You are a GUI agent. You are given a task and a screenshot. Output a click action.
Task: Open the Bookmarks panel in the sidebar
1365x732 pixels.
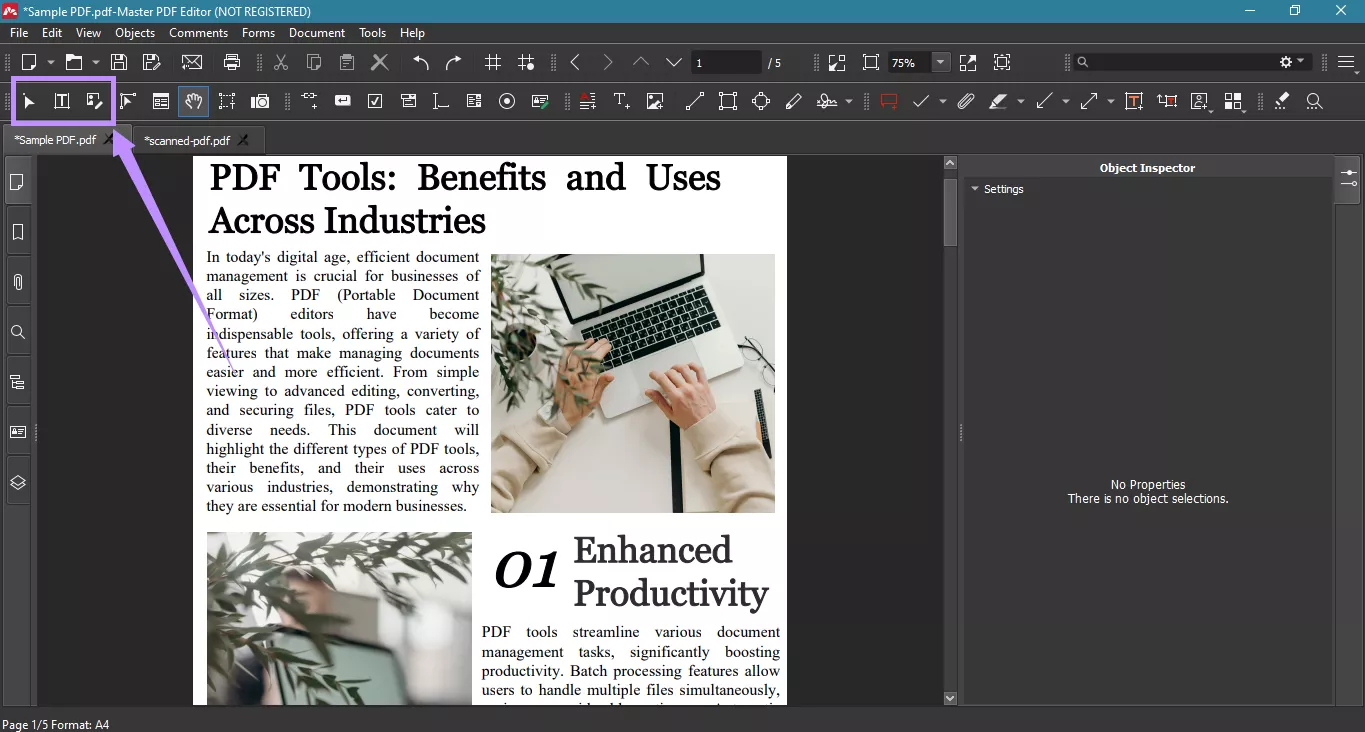tap(17, 232)
